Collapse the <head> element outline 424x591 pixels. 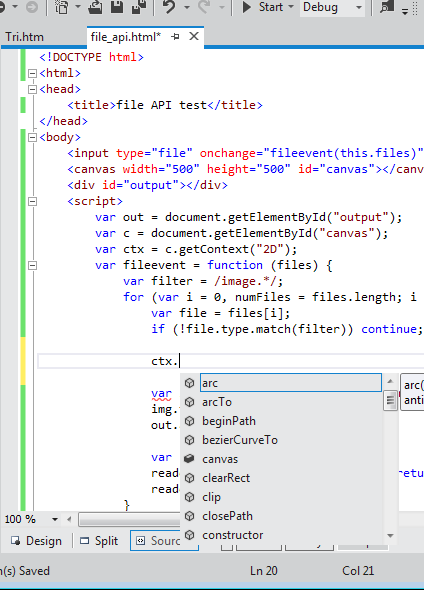coord(32,89)
